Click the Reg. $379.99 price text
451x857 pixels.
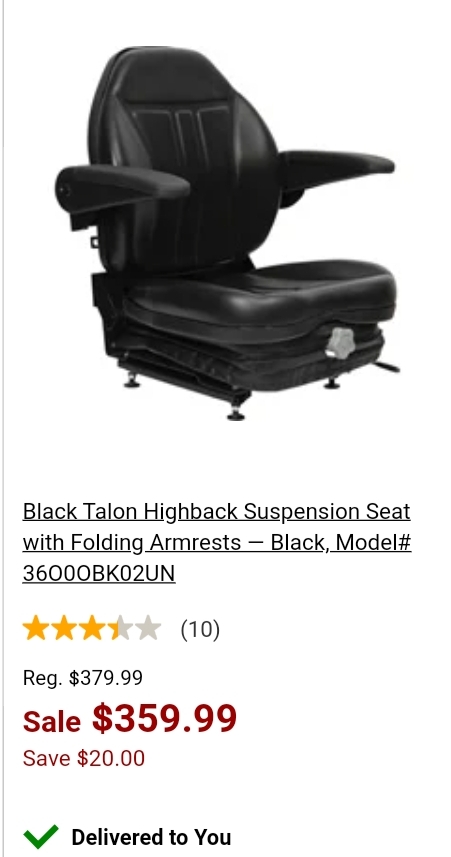(83, 678)
